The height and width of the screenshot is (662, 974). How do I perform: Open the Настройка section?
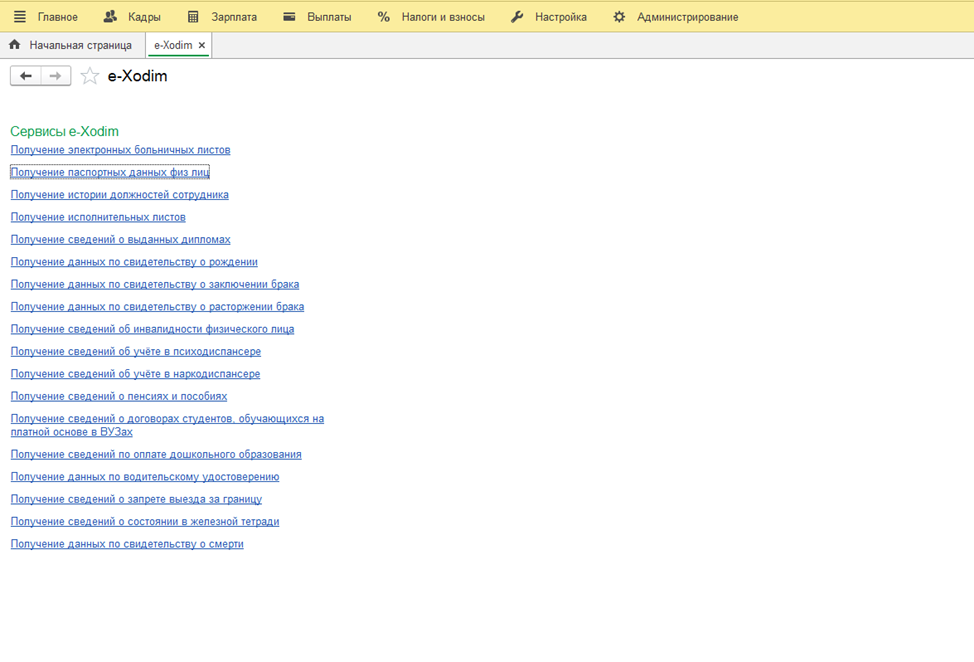pos(549,17)
